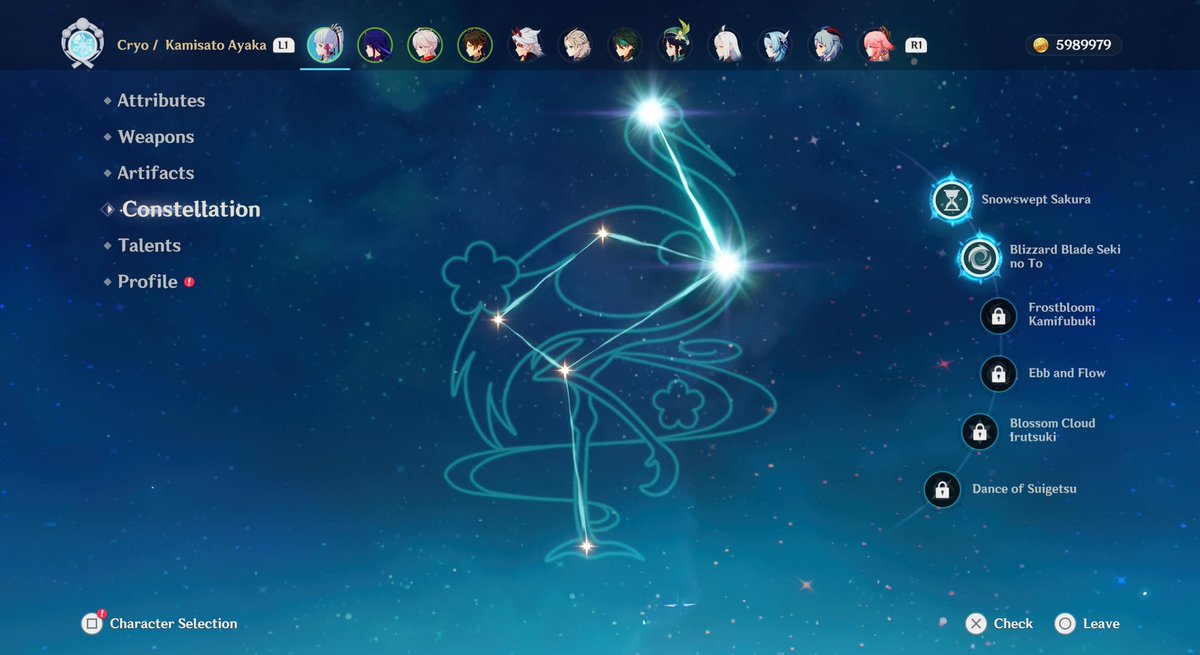Switch to purple-haired Raiden Shogun portrait
Viewport: 1200px width, 655px height.
pyautogui.click(x=375, y=45)
